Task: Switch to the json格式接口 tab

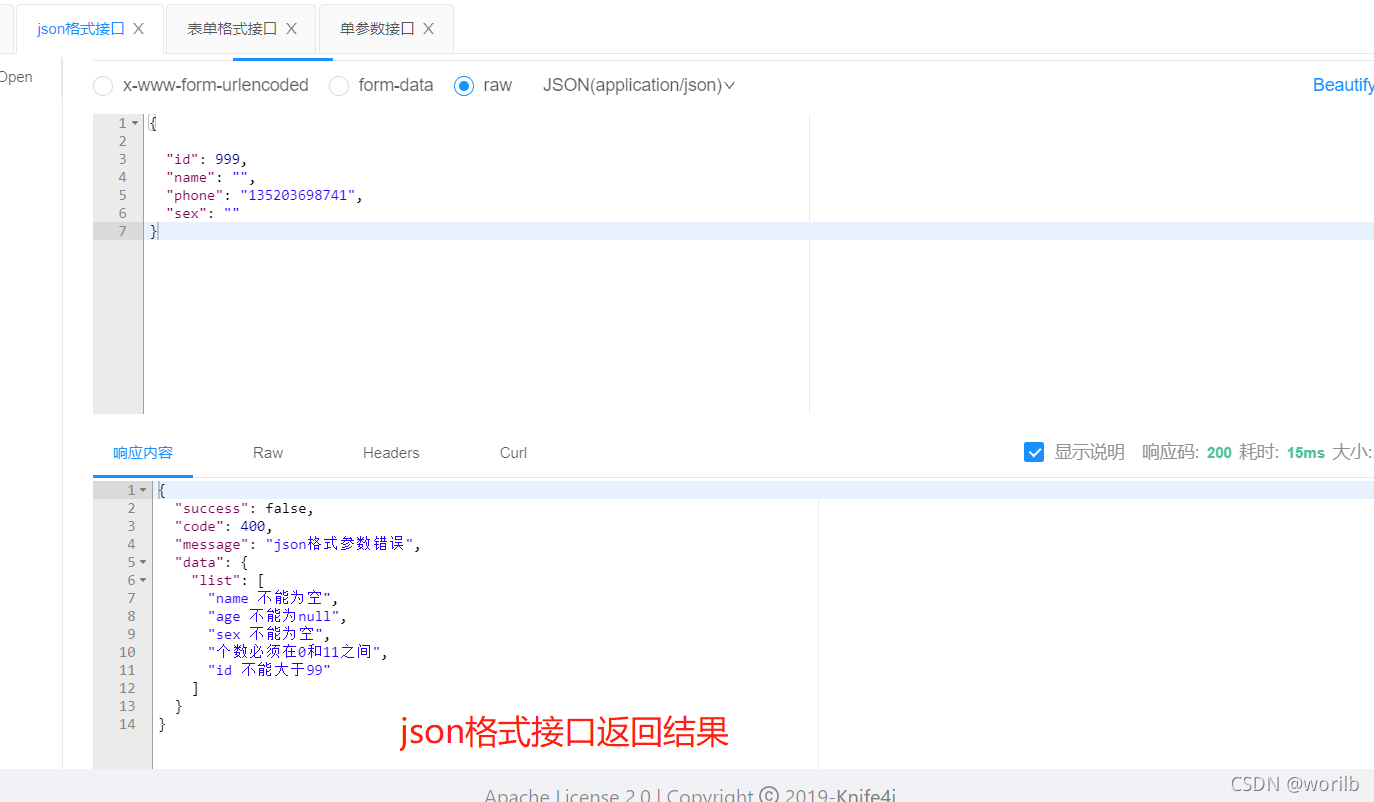Action: [x=81, y=29]
